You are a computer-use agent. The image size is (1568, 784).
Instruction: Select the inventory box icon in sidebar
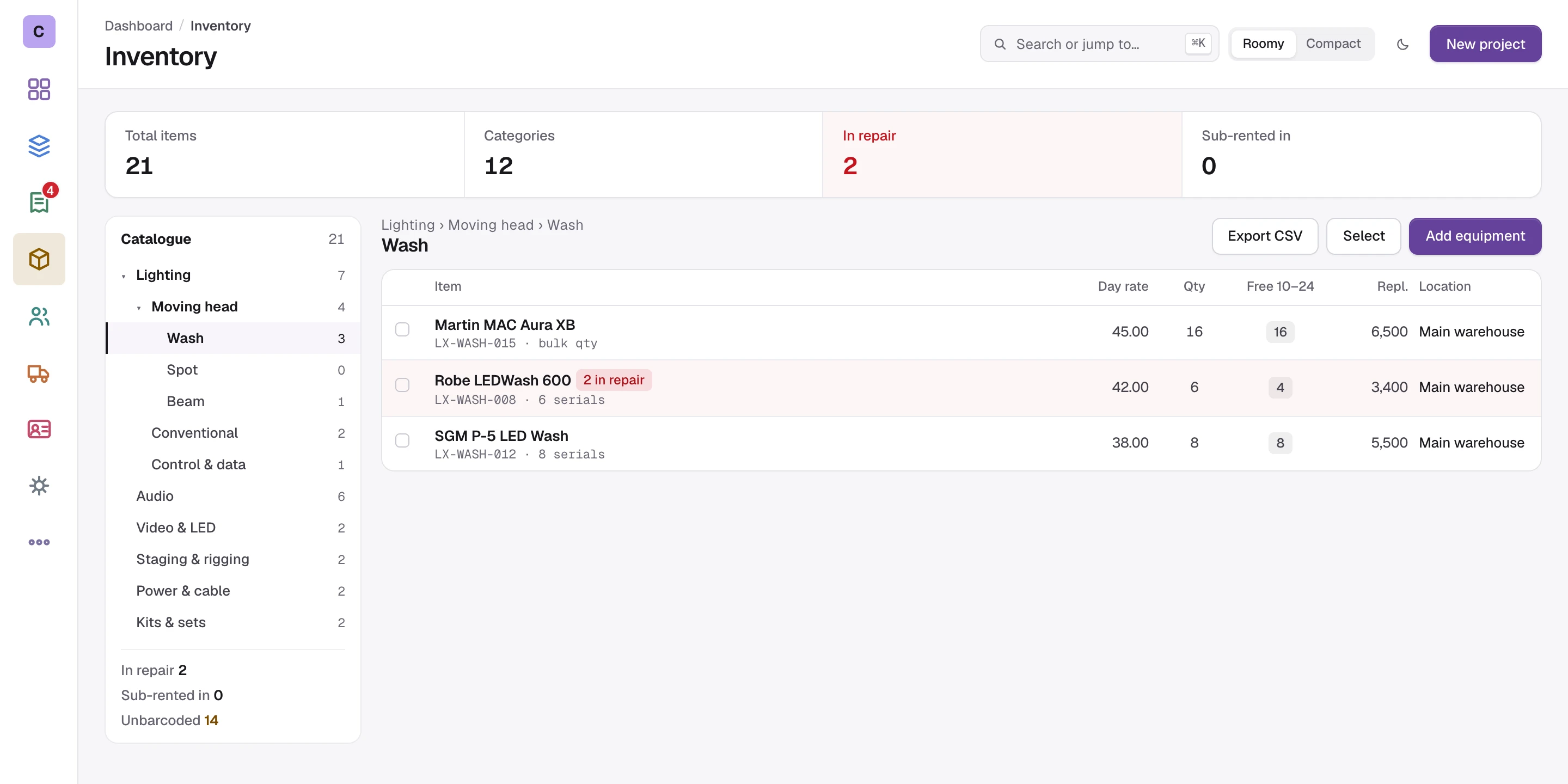click(39, 259)
